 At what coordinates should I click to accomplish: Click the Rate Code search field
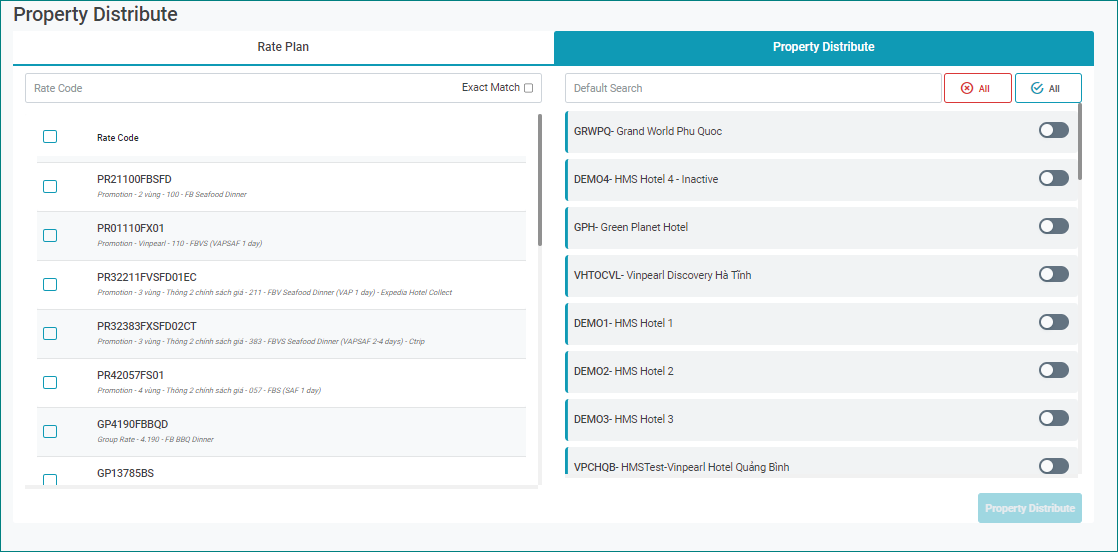tap(240, 88)
